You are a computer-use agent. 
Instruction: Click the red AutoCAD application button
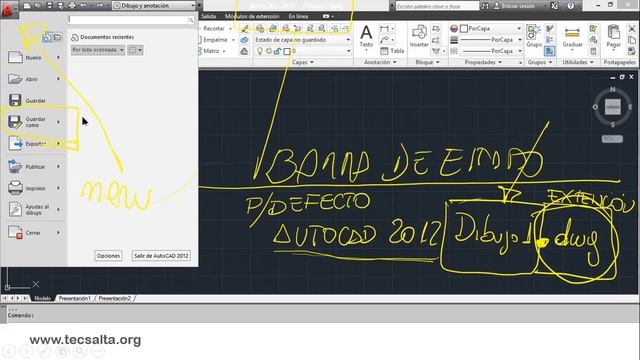coord(9,9)
